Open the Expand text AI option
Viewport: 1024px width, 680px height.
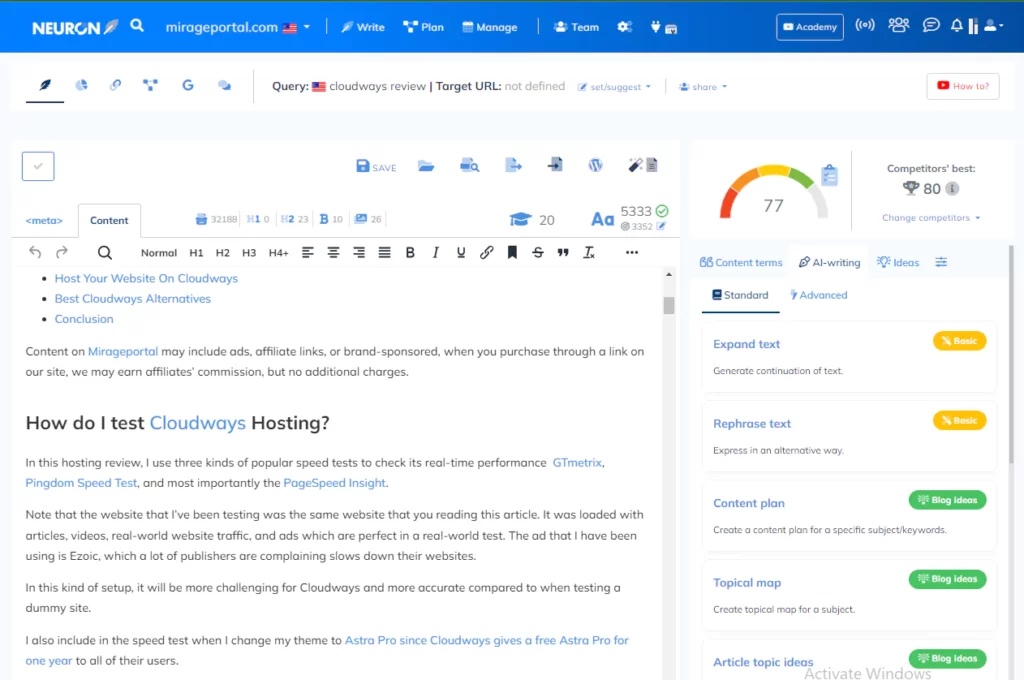click(849, 356)
